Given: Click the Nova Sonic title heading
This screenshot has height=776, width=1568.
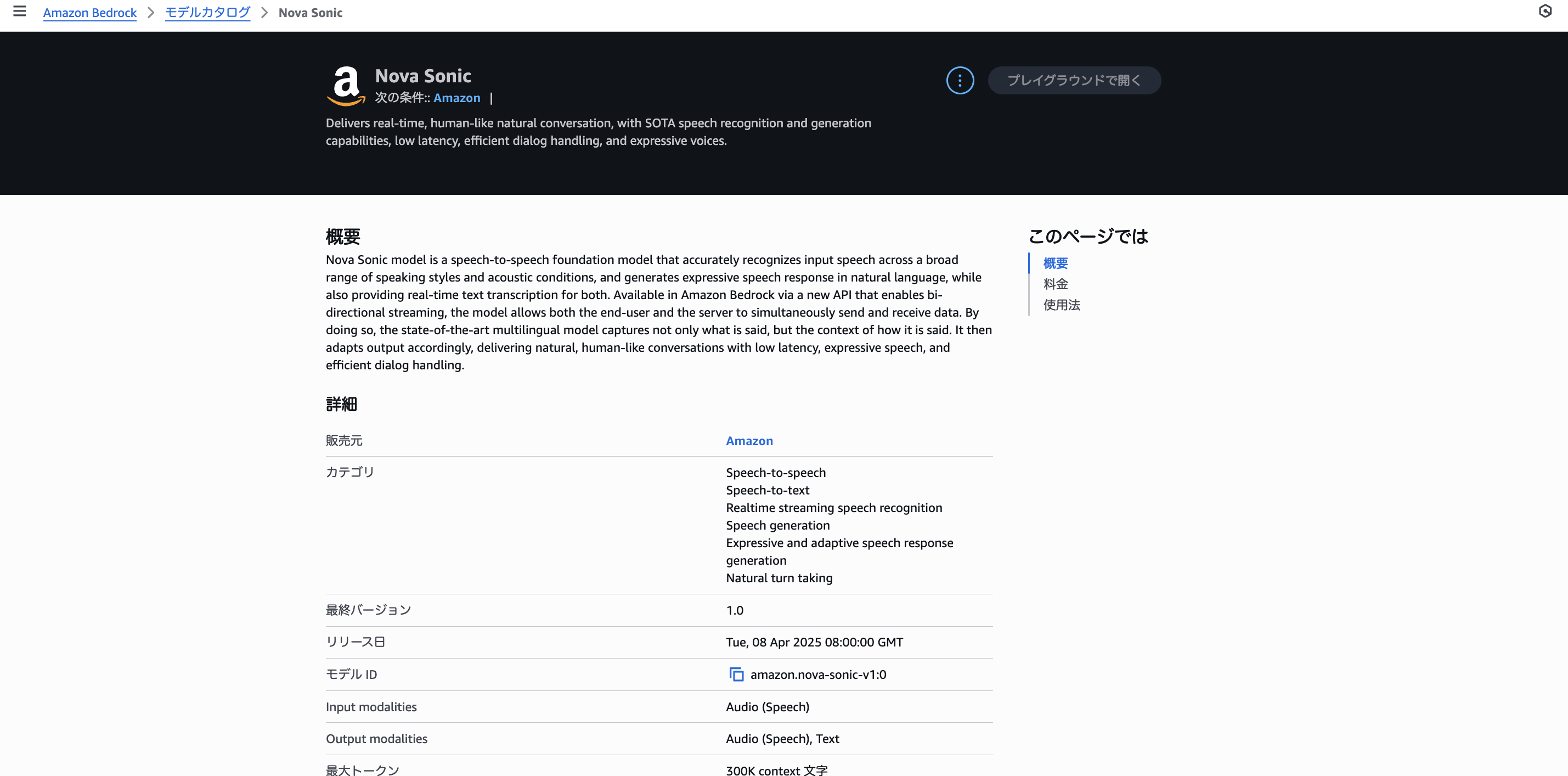Looking at the screenshot, I should pos(423,76).
